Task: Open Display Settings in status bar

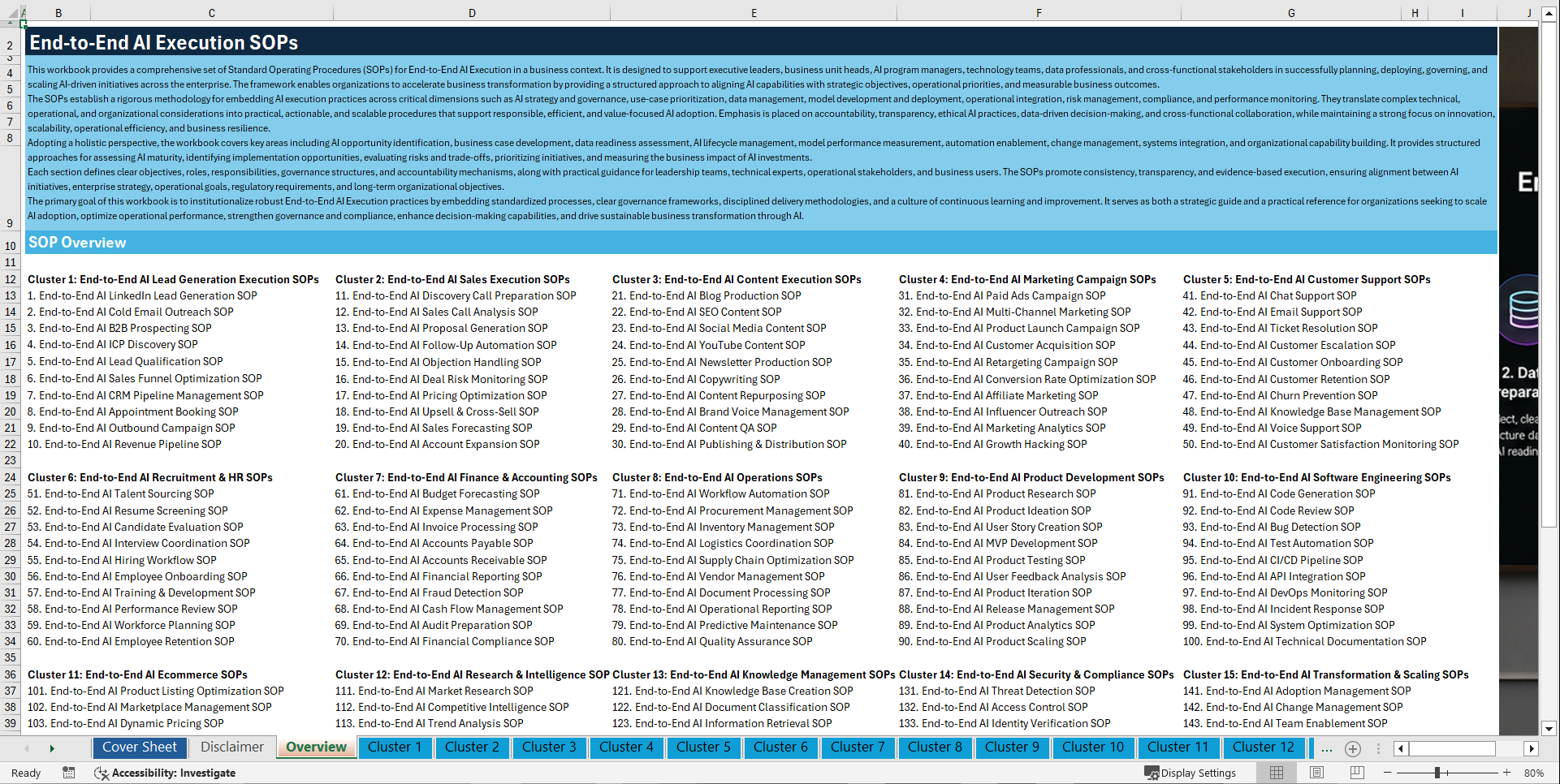Action: click(x=1191, y=773)
